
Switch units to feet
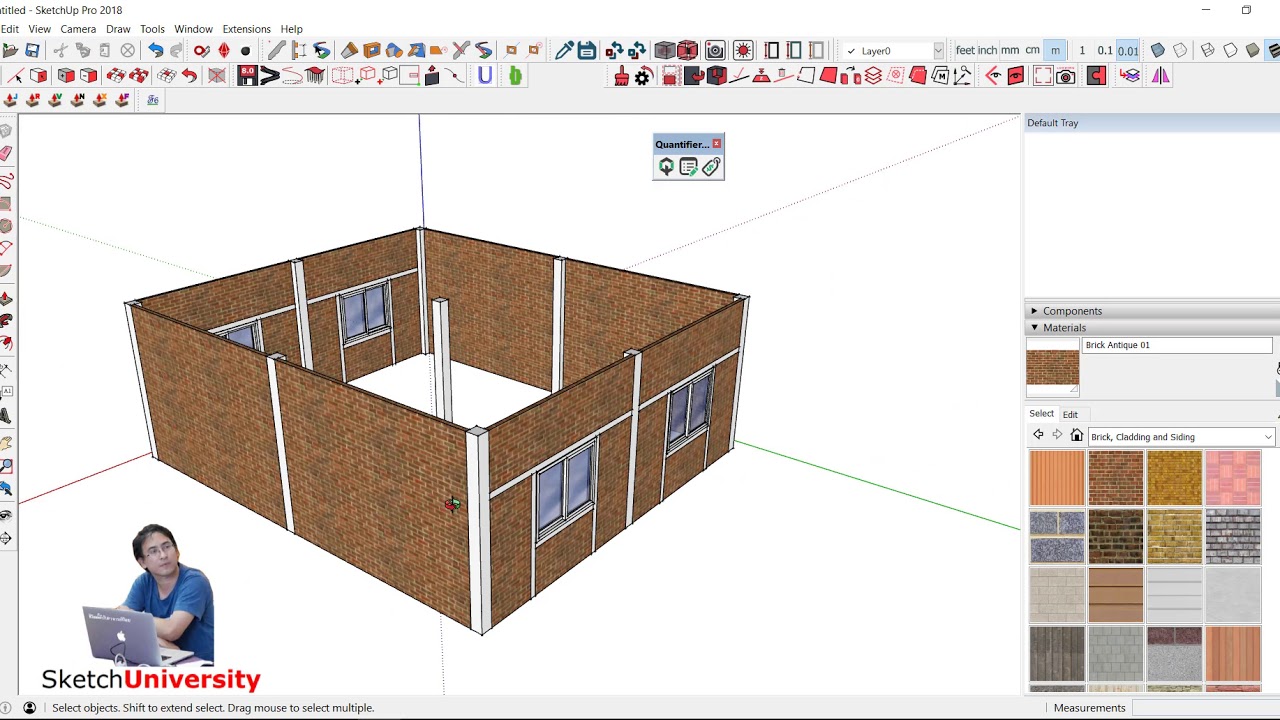(x=964, y=51)
